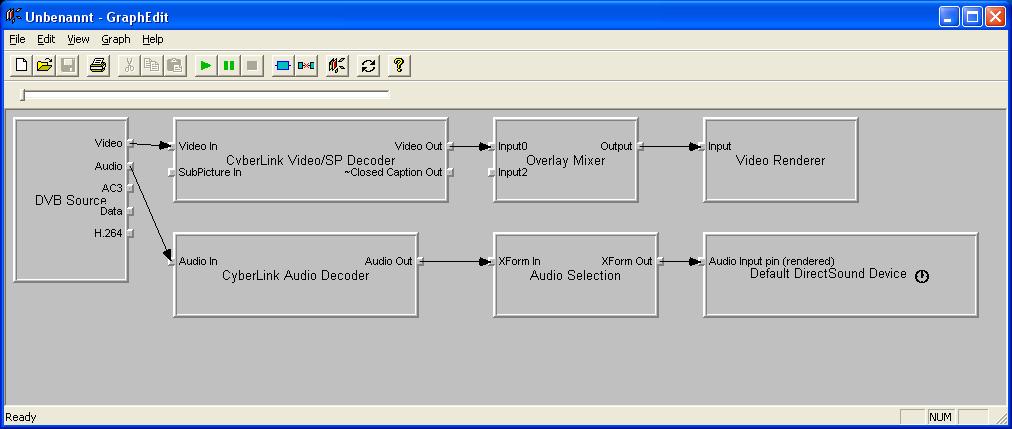The image size is (1012, 429).
Task: Open help with question mark icon
Action: [399, 66]
